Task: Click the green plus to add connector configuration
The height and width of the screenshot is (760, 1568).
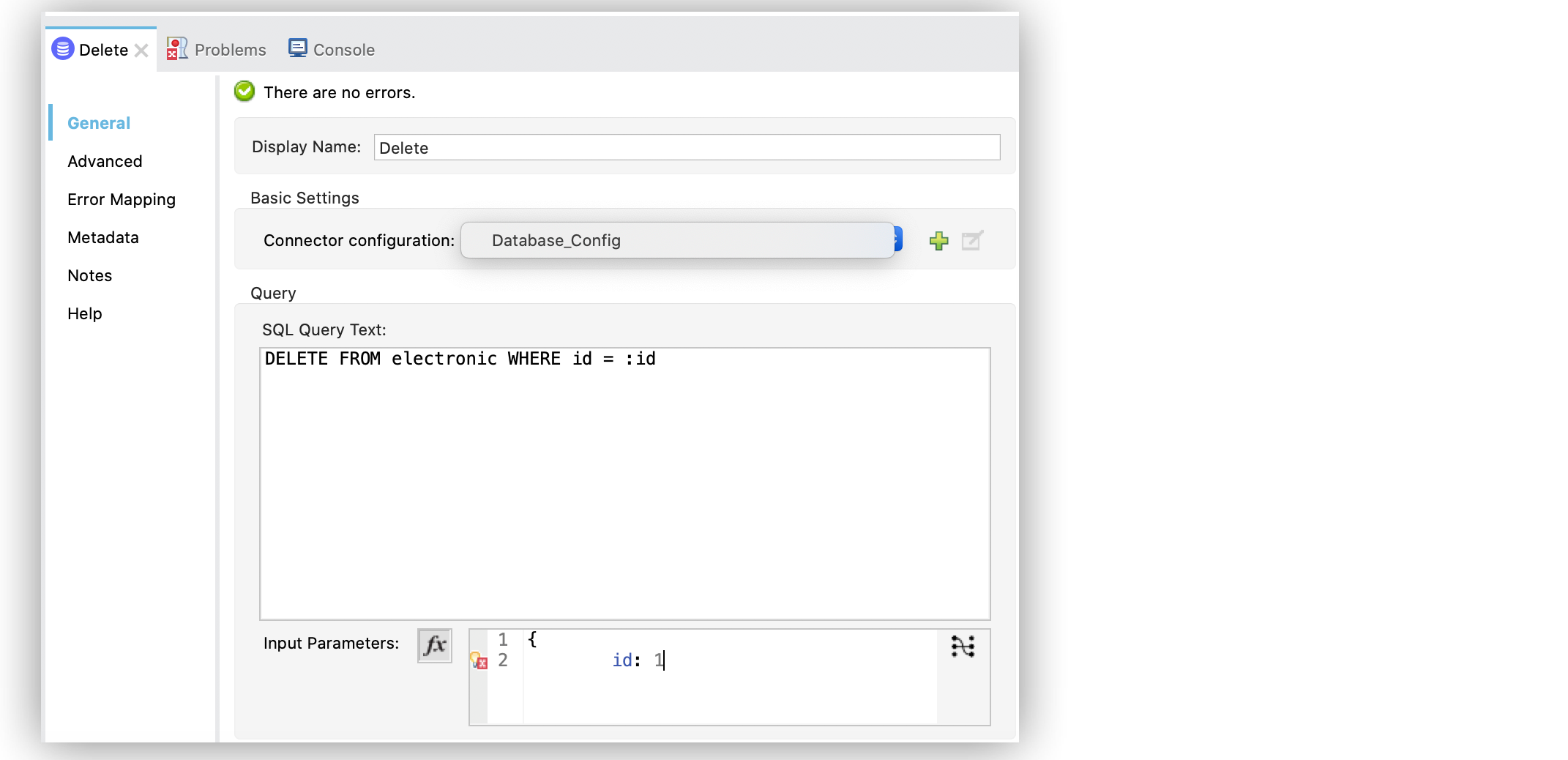Action: tap(938, 240)
